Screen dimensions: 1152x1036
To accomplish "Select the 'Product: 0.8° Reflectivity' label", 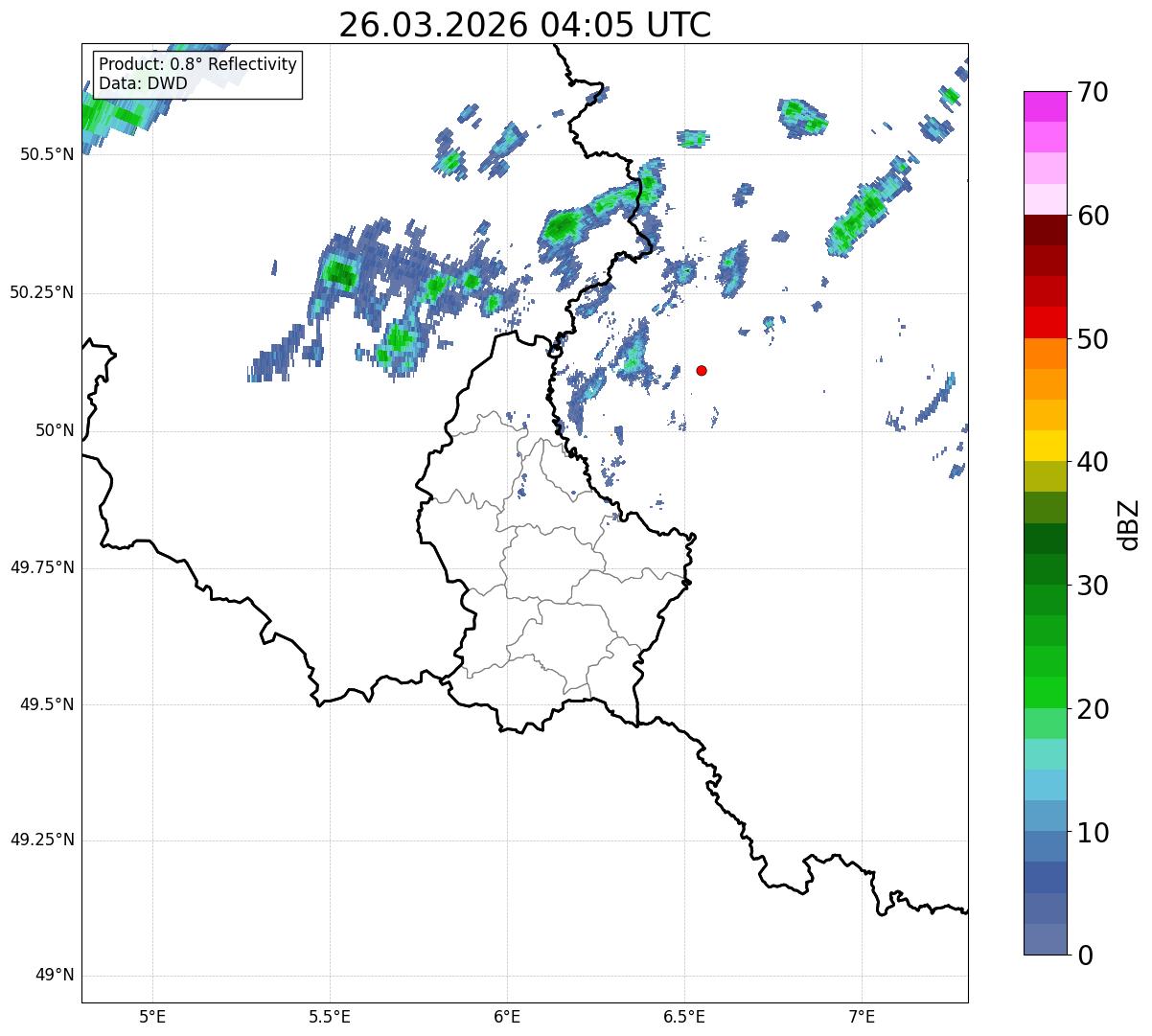I will pos(197,64).
